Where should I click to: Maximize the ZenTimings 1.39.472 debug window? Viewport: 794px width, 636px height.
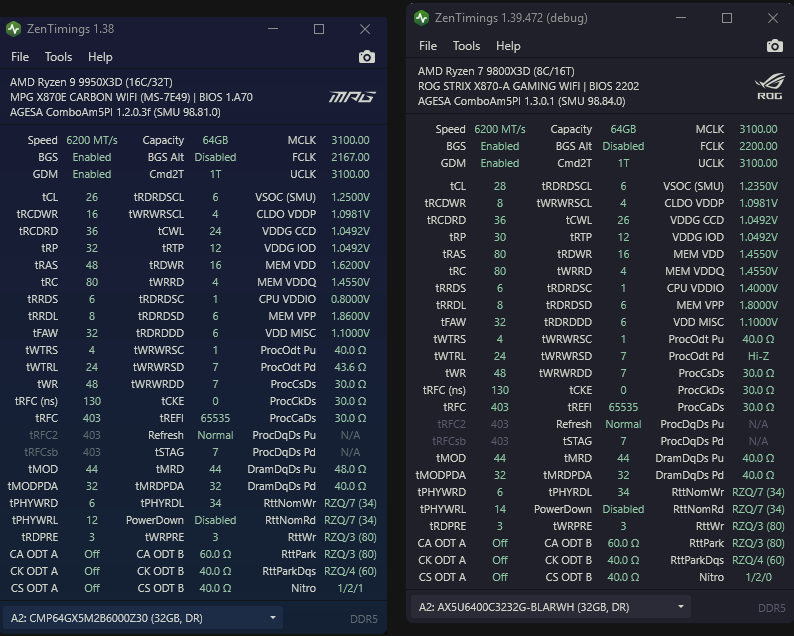(x=727, y=18)
